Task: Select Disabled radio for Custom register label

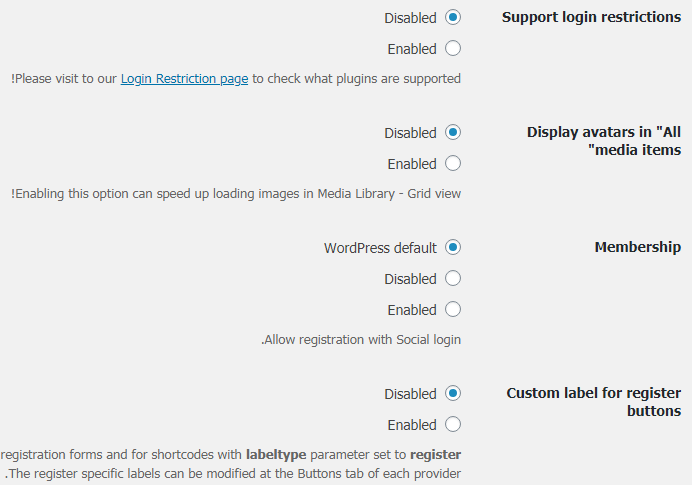Action: point(453,394)
